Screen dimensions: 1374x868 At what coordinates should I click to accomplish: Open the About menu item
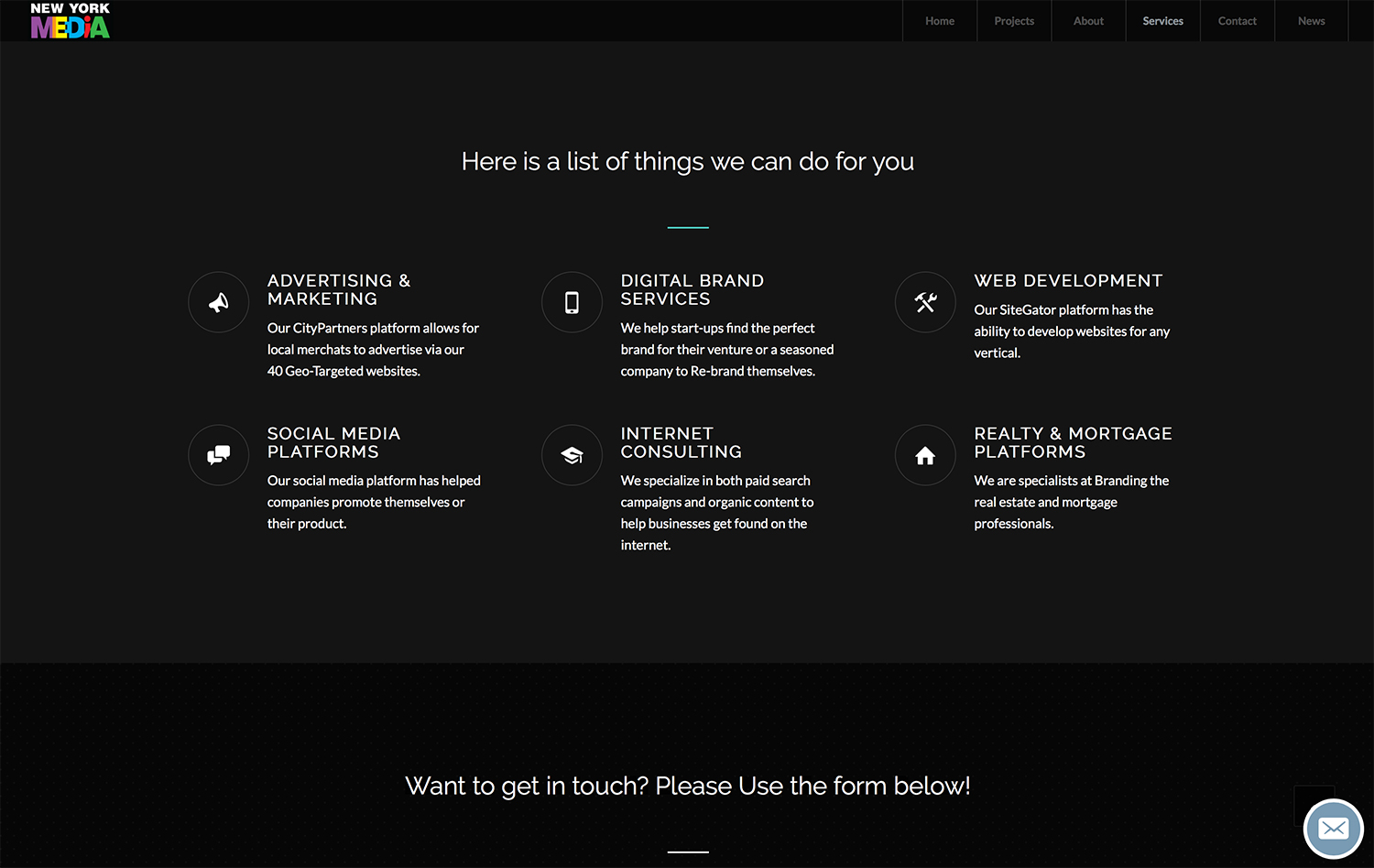1088,21
